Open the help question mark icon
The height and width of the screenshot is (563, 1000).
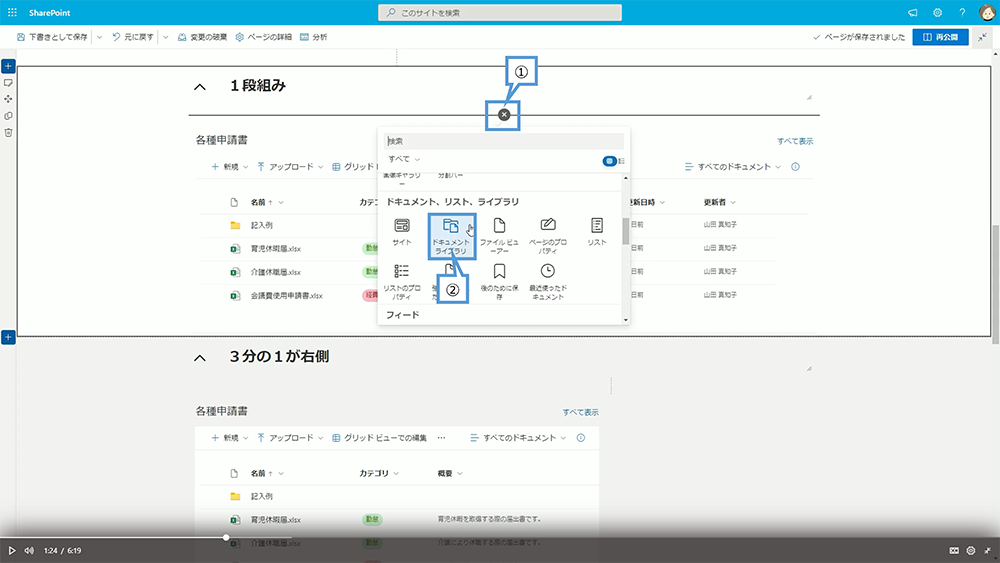point(962,12)
